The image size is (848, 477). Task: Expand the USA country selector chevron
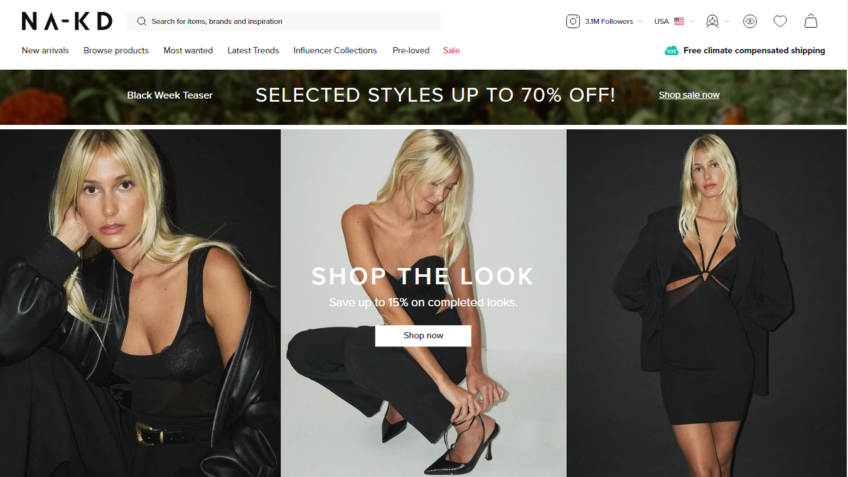[x=692, y=22]
